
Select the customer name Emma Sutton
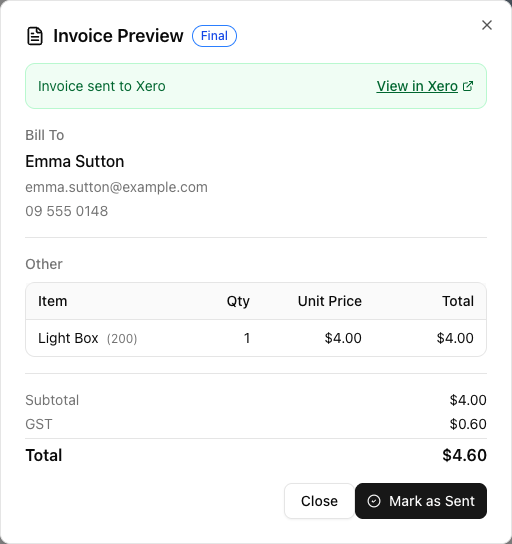(x=75, y=161)
